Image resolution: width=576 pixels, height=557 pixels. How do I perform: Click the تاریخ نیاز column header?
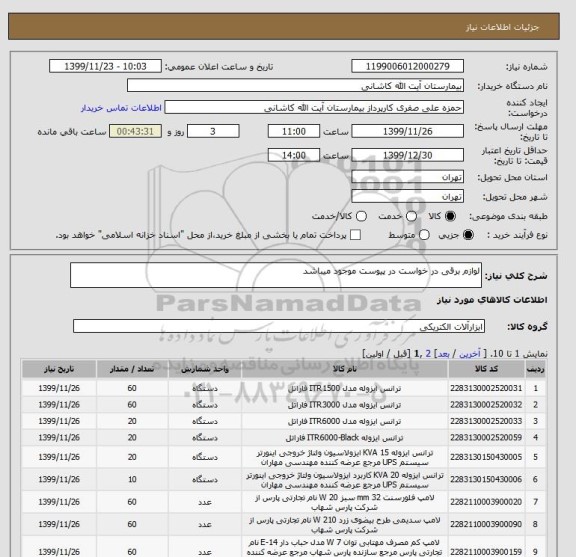pos(59,369)
